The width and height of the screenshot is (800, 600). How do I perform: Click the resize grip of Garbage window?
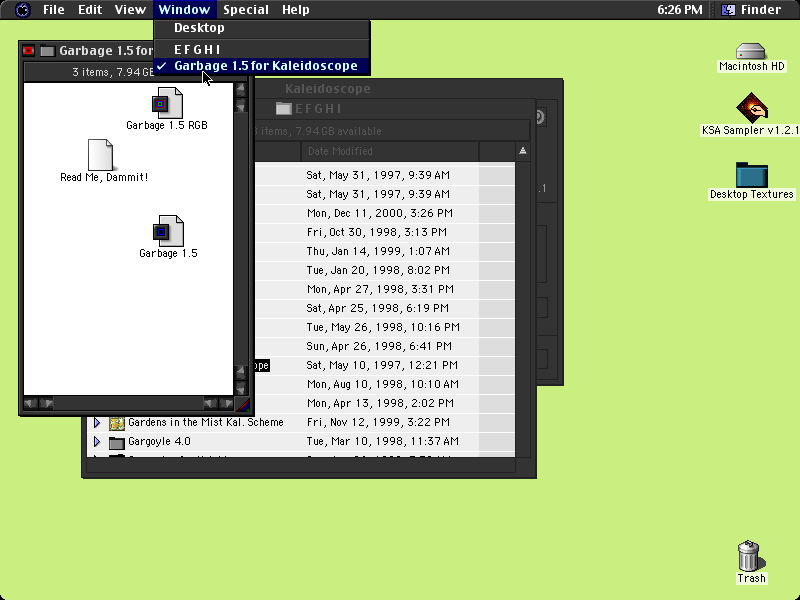243,405
